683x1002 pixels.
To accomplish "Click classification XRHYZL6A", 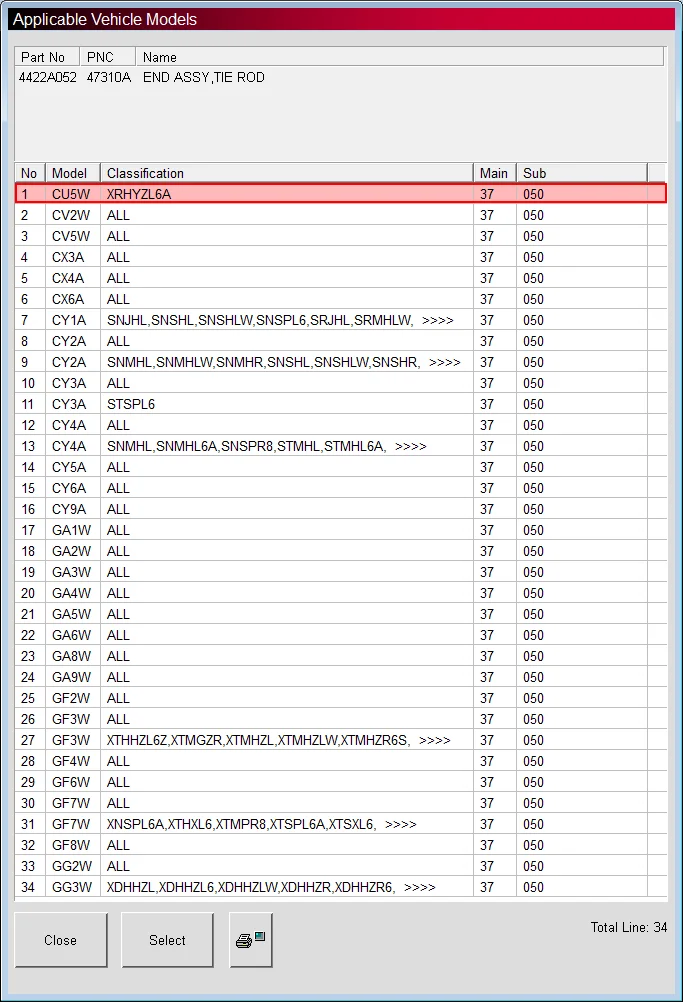I will (139, 194).
